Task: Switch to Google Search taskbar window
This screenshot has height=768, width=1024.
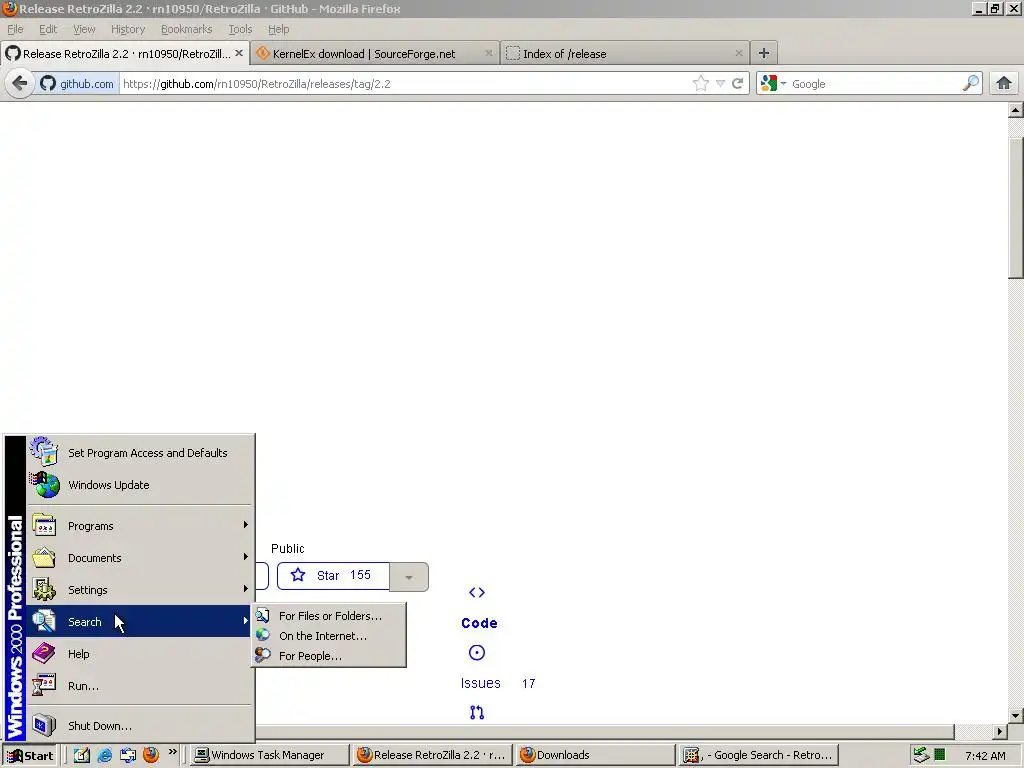Action: tap(758, 756)
